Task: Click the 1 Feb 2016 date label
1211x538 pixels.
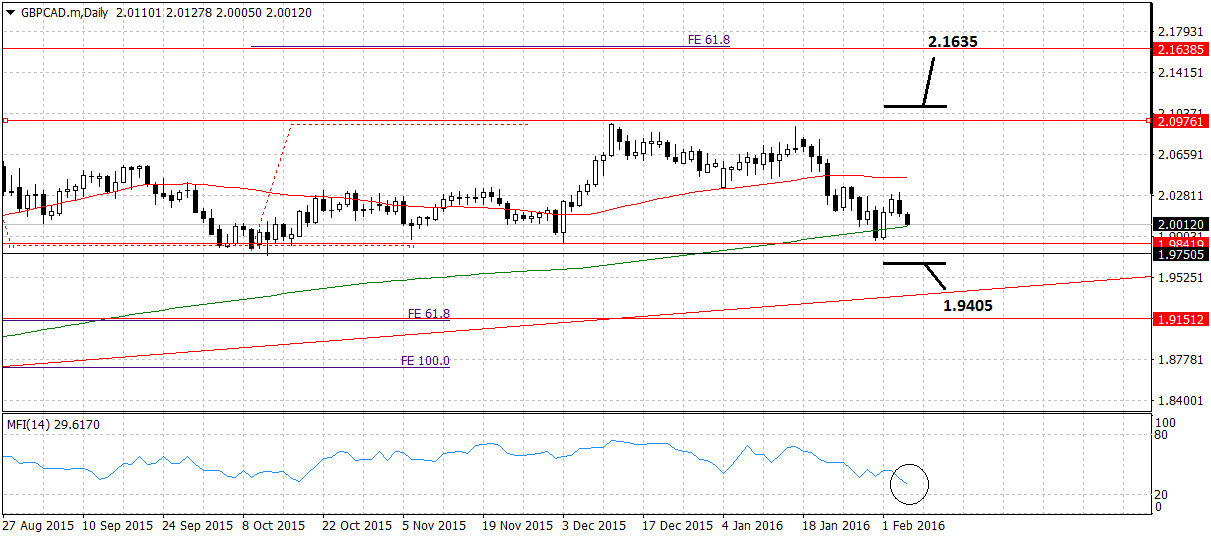Action: [x=913, y=525]
